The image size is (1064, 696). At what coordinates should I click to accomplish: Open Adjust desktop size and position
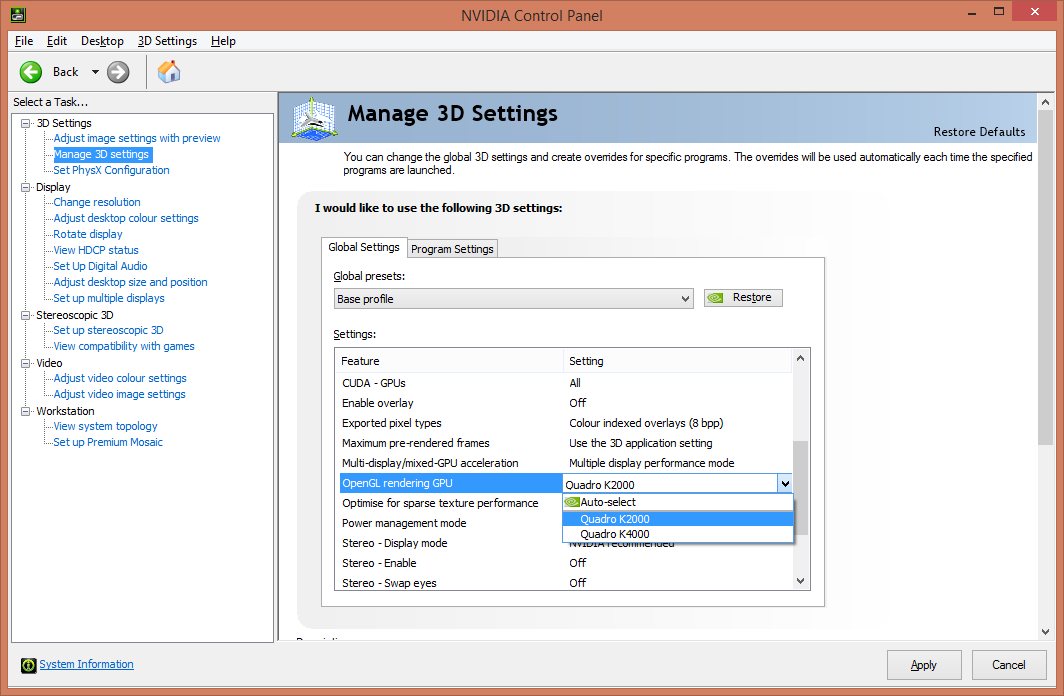coord(131,282)
